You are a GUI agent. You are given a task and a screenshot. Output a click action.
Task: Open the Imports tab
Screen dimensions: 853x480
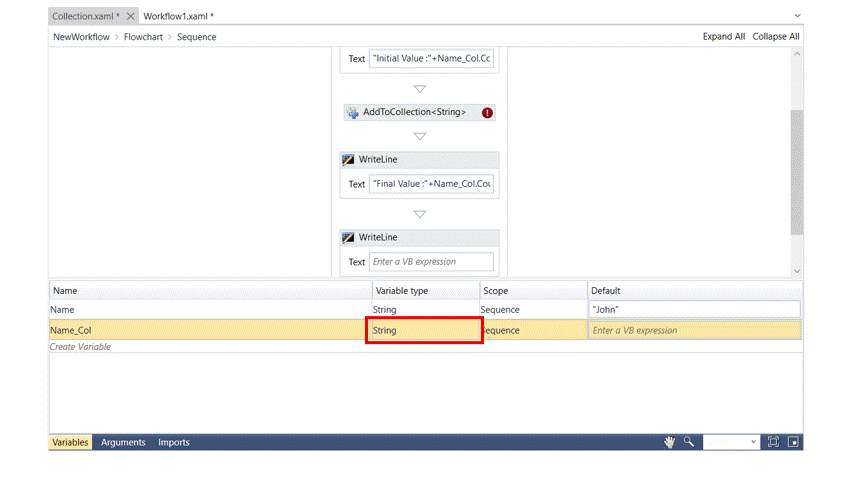173,442
